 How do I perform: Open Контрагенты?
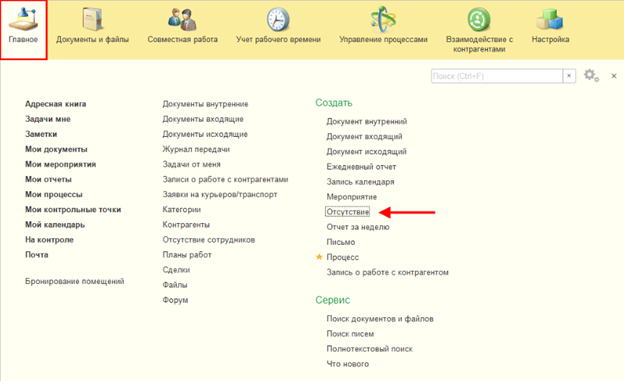186,225
